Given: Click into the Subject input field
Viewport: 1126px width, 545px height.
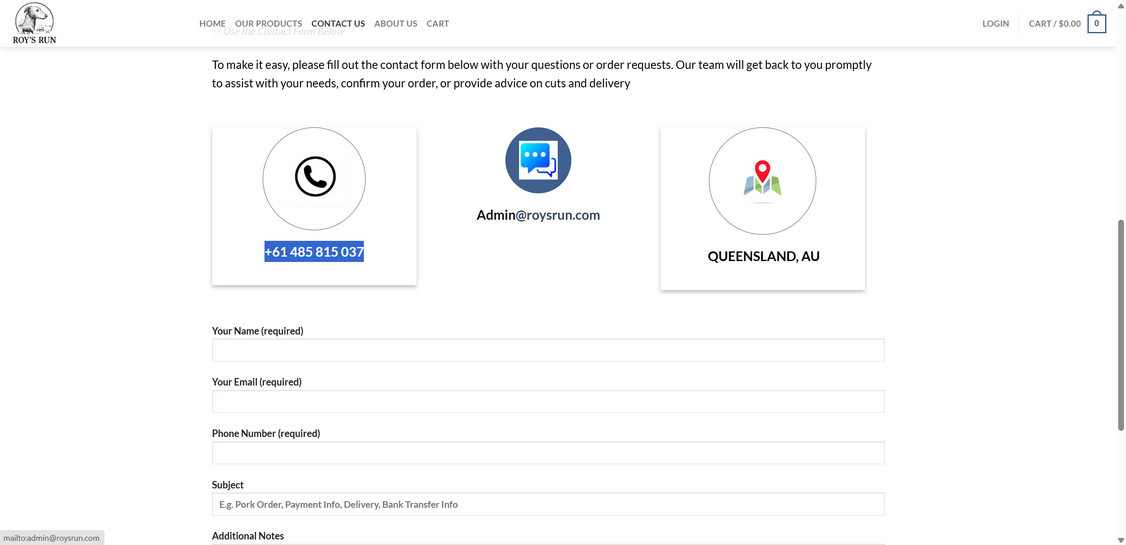Looking at the screenshot, I should click(548, 504).
